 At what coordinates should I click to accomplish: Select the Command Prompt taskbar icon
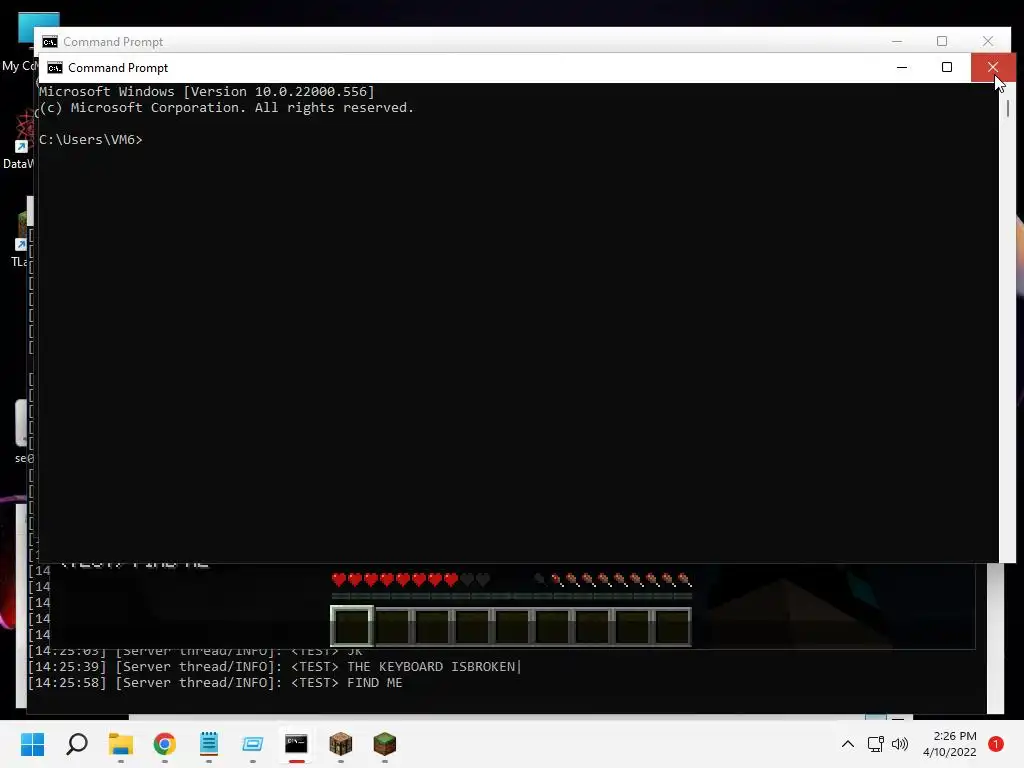point(296,744)
